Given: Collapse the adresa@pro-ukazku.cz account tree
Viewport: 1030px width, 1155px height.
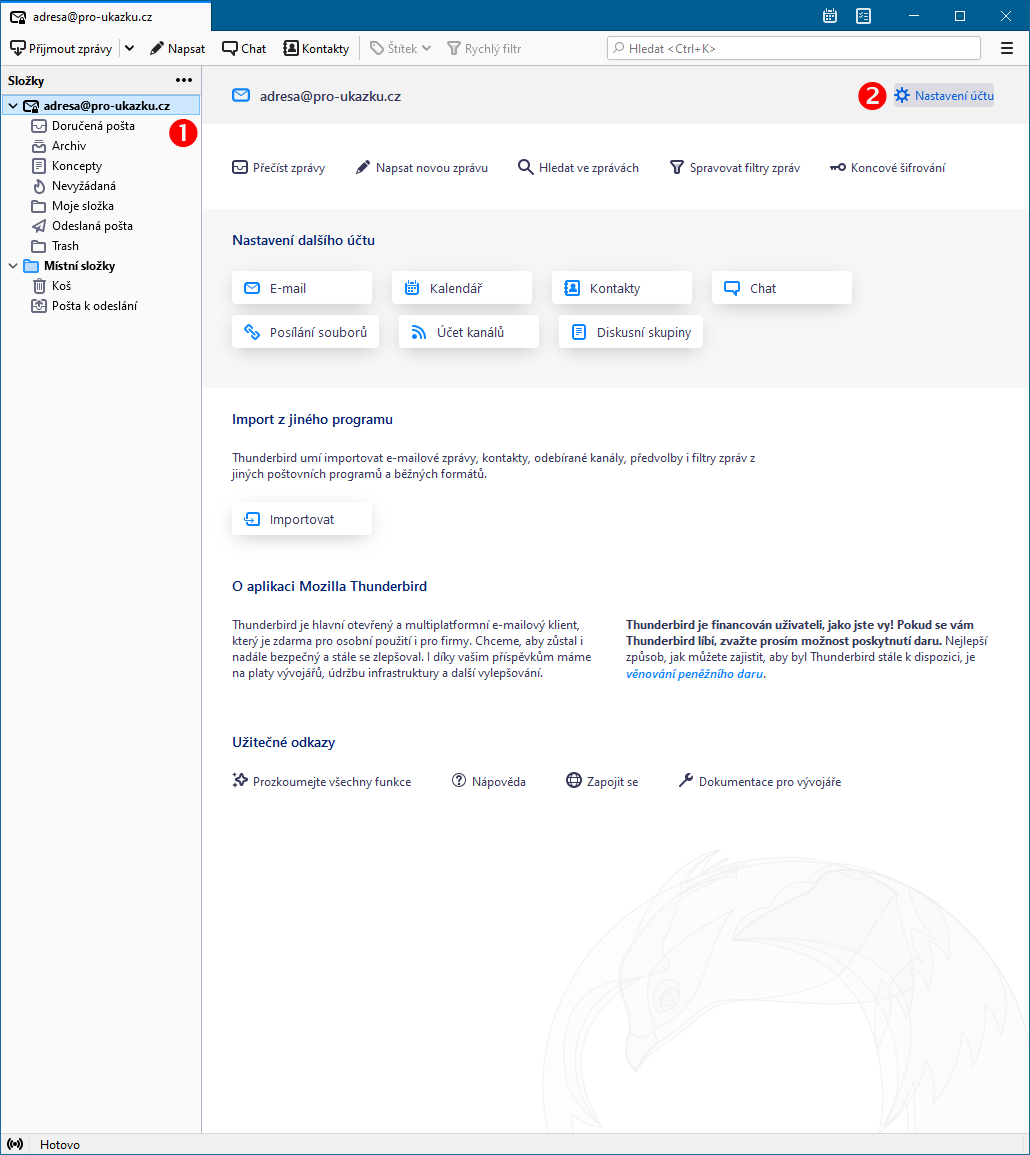Looking at the screenshot, I should (13, 106).
